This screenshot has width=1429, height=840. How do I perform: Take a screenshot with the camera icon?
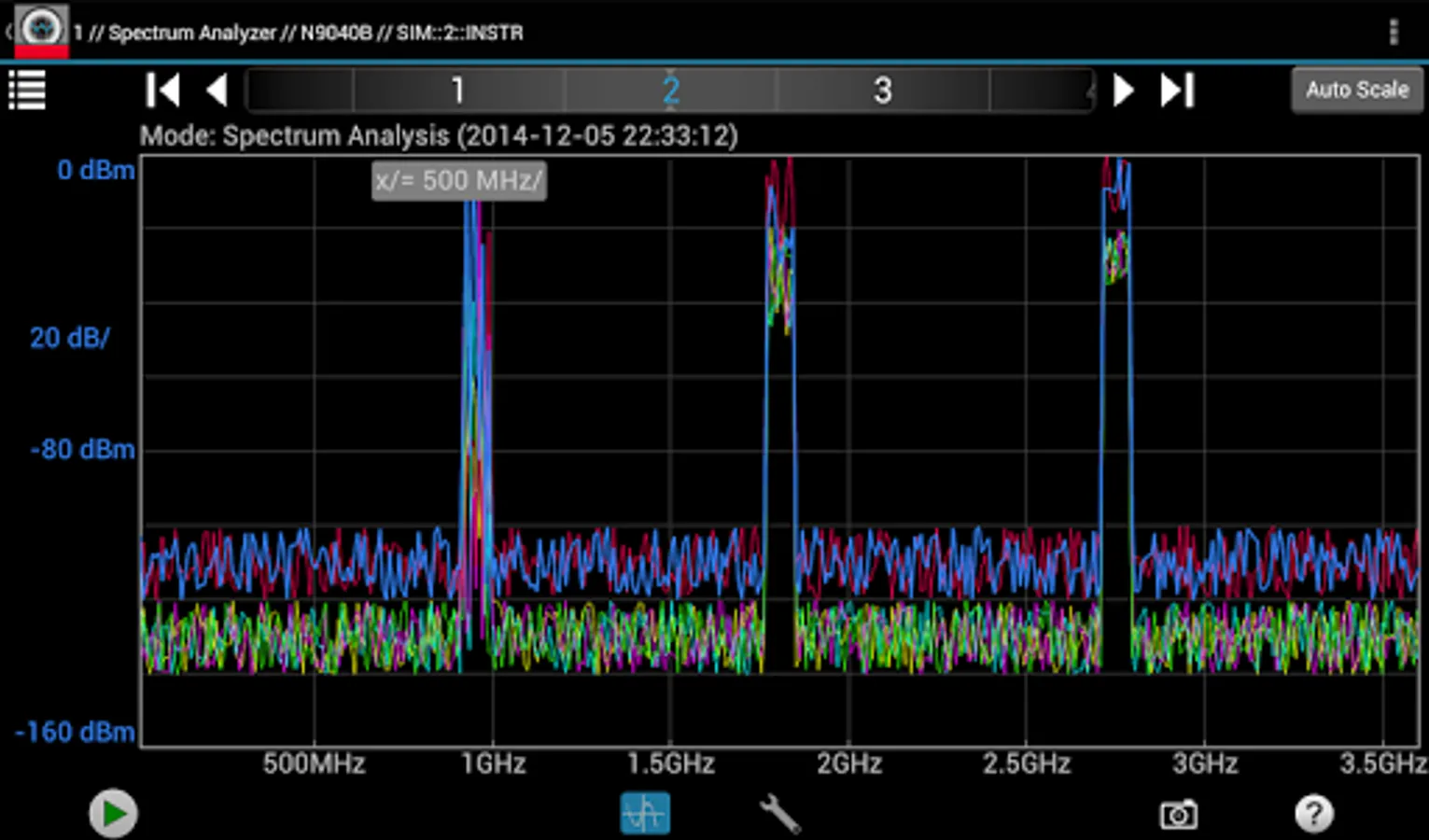point(1178,814)
